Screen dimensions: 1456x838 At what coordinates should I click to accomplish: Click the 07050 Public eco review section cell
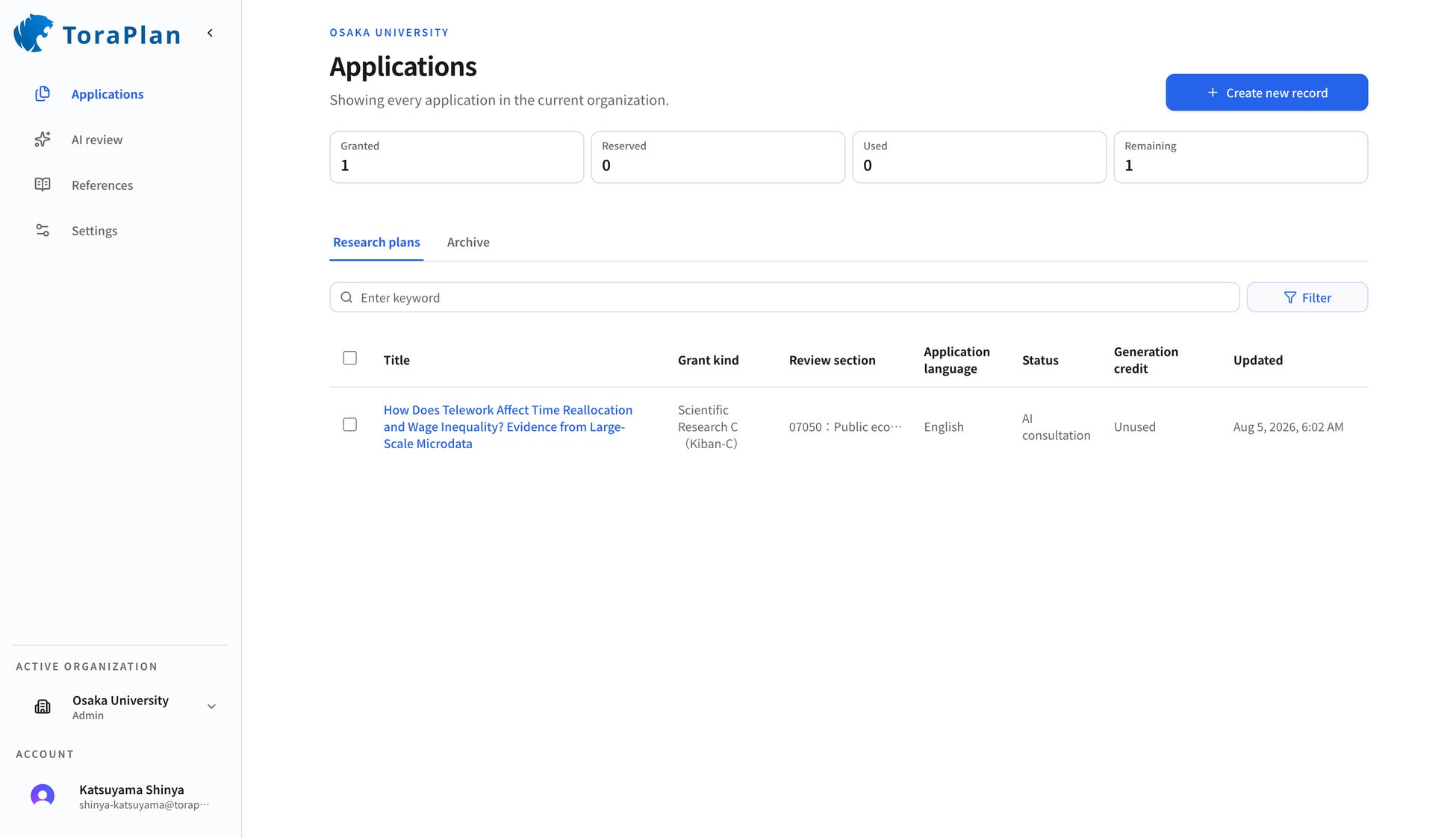tap(845, 426)
